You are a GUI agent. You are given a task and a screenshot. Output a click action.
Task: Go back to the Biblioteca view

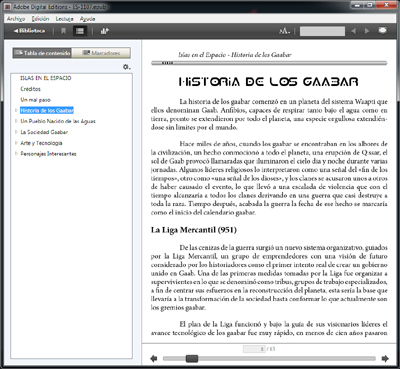[x=29, y=31]
